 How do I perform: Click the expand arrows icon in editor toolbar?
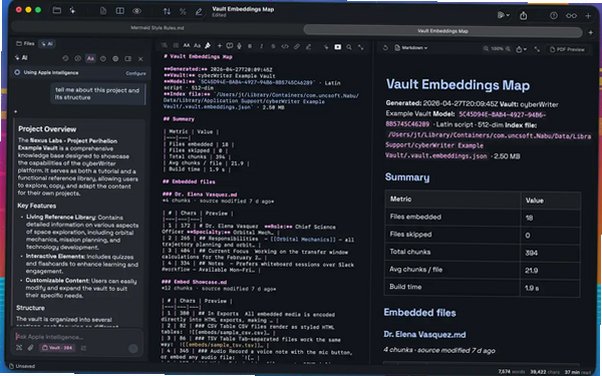point(361,47)
